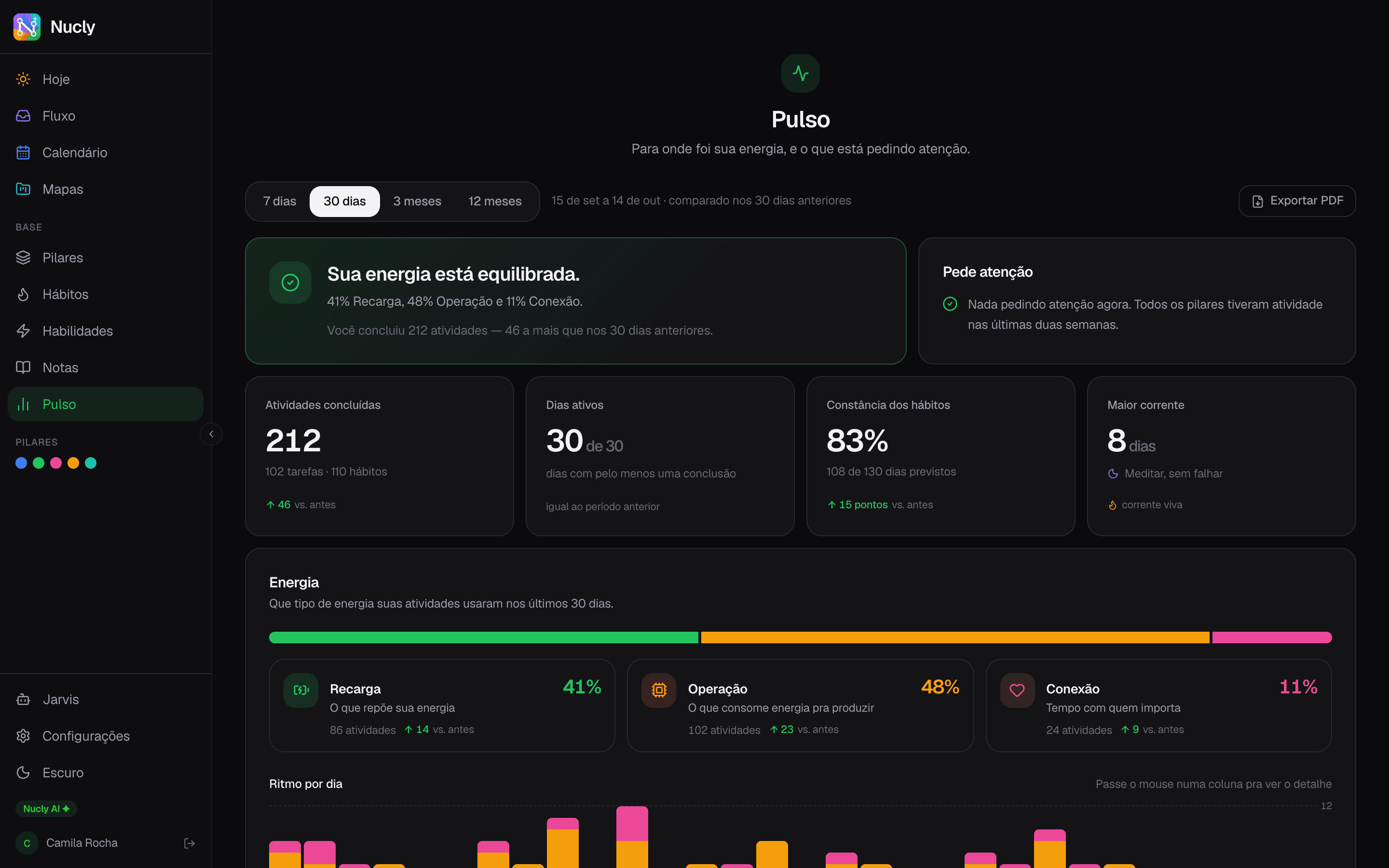This screenshot has width=1389, height=868.
Task: Select the pink pillar color dot
Action: [x=55, y=463]
